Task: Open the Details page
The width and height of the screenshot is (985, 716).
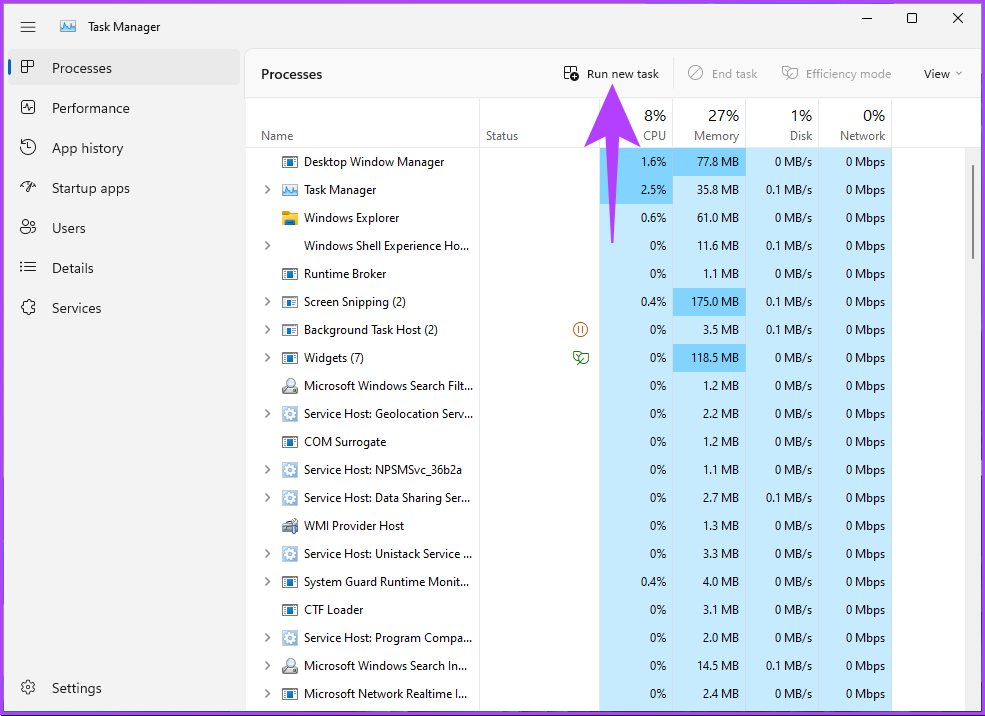Action: (x=124, y=268)
